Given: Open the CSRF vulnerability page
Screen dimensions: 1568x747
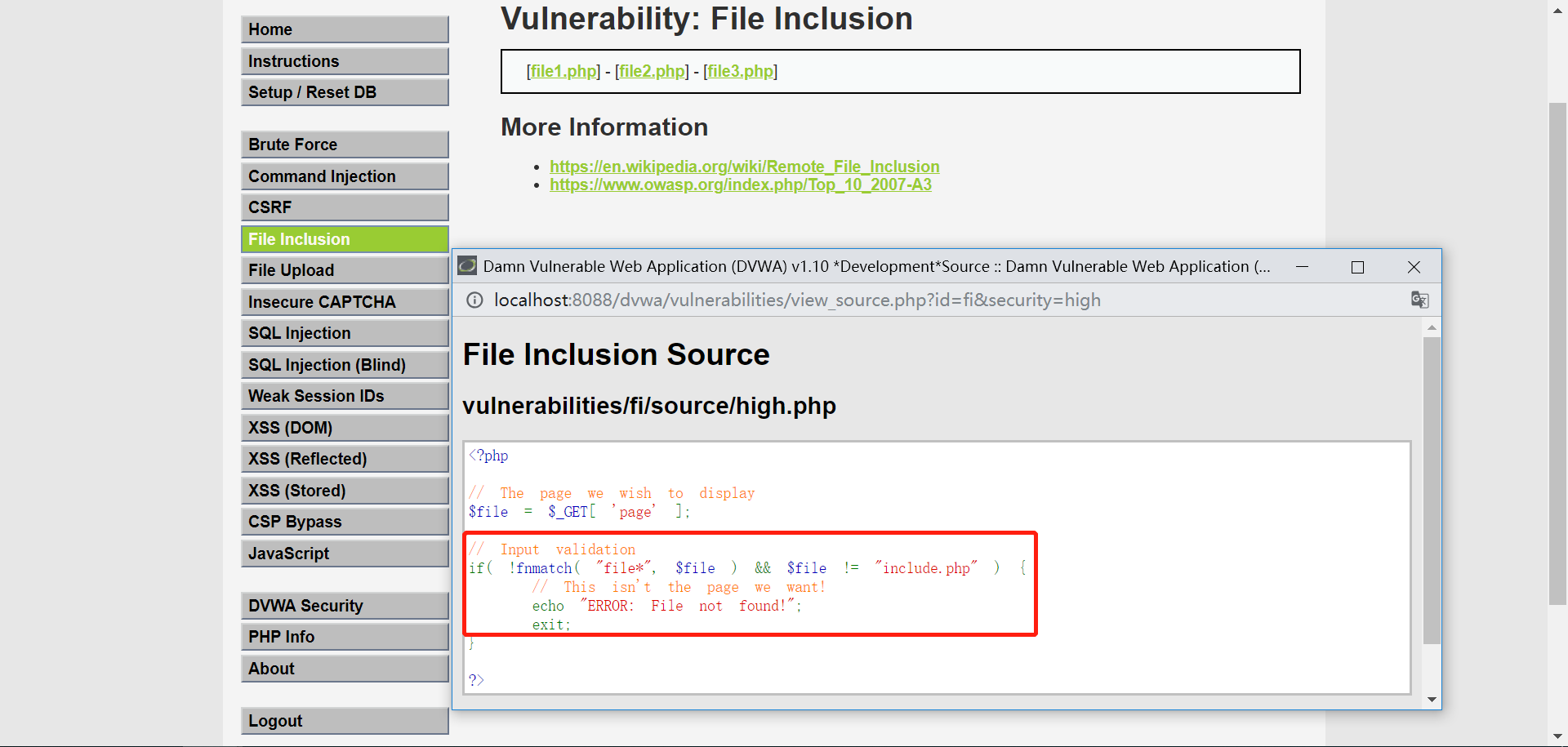Looking at the screenshot, I should coord(345,207).
